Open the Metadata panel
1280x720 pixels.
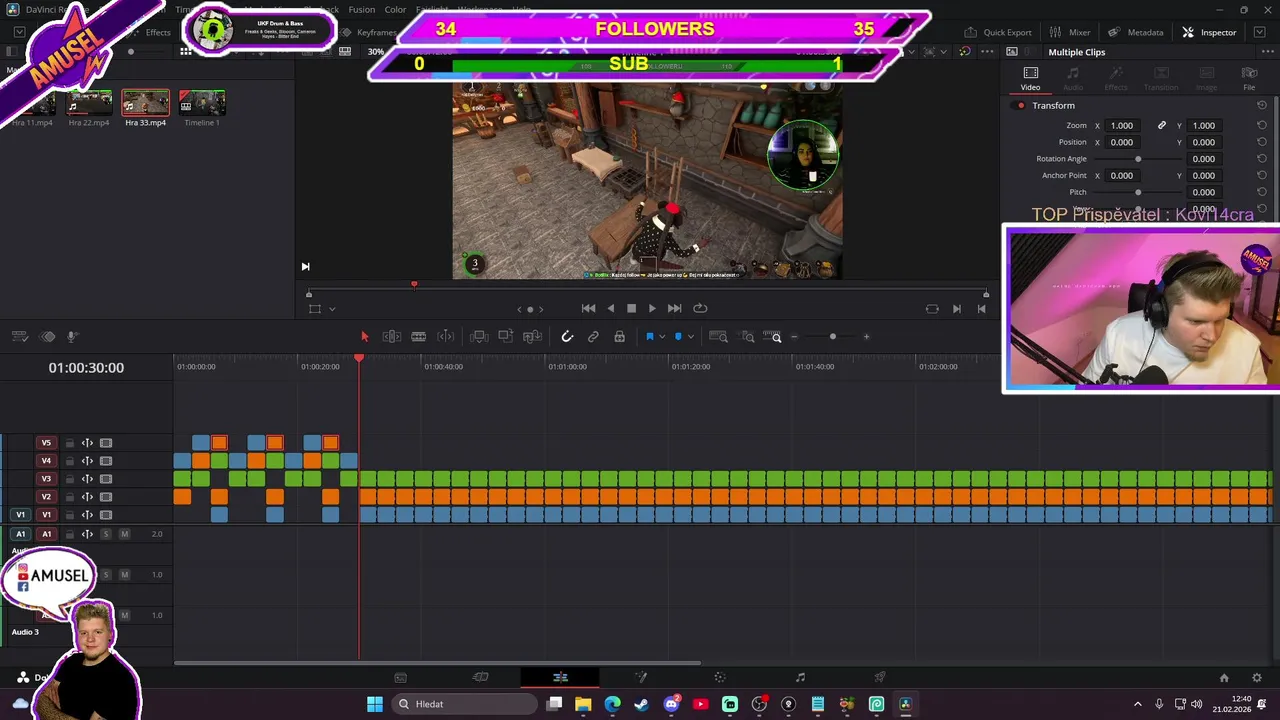tap(1135, 32)
